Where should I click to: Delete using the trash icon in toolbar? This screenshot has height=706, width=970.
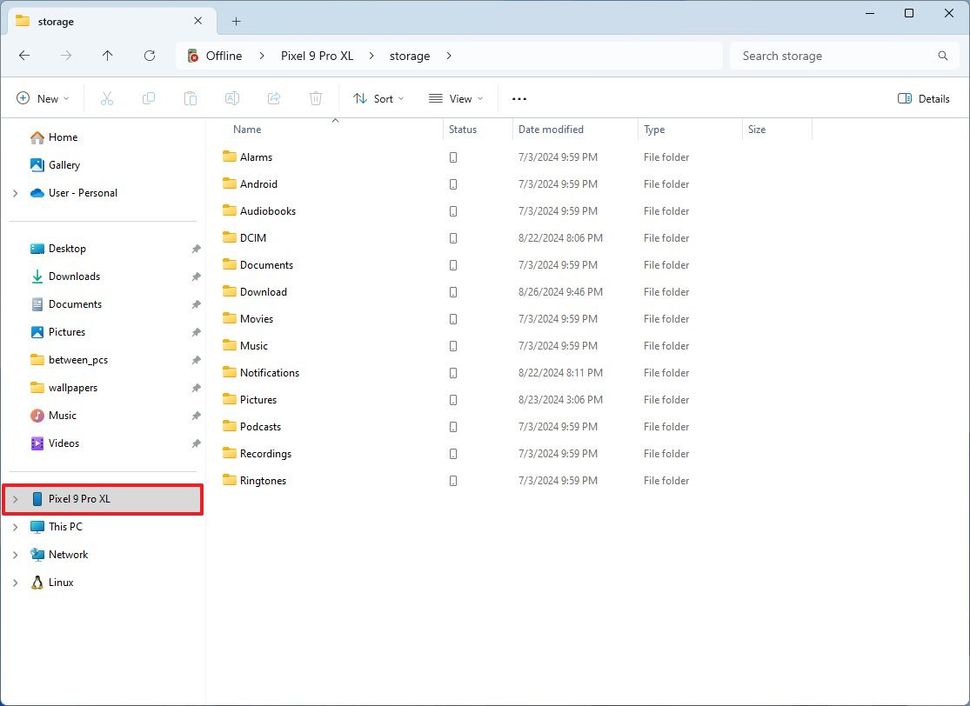click(x=316, y=98)
